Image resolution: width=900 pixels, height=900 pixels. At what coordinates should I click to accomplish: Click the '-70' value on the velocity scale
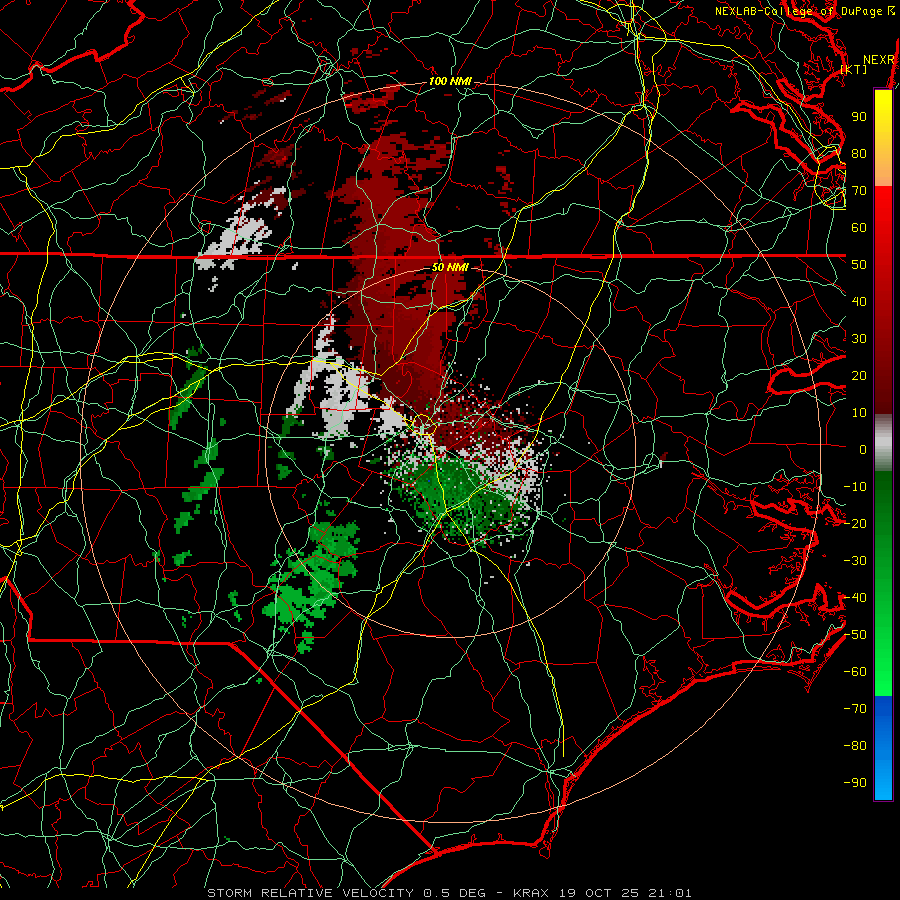pos(855,709)
